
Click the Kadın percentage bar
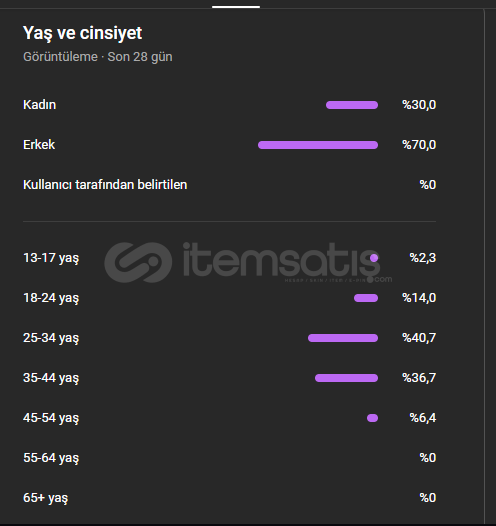coord(352,105)
